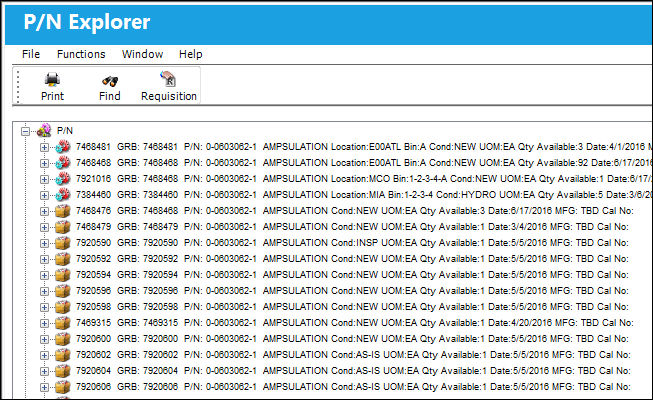The height and width of the screenshot is (400, 653).
Task: Select row text 7468468 with Qty Available:92
Action: coord(364,163)
